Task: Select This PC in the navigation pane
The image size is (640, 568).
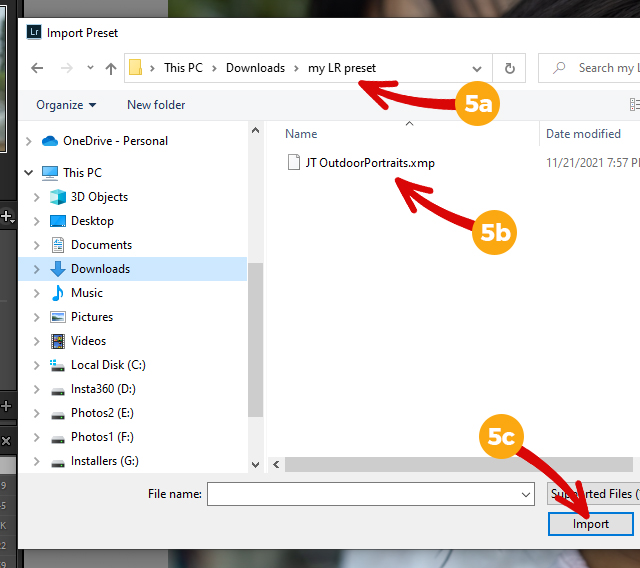Action: [x=82, y=173]
